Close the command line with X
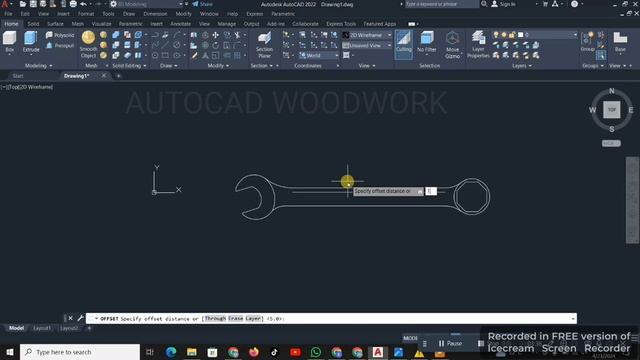Screen dimensions: 640x360 click(70, 318)
